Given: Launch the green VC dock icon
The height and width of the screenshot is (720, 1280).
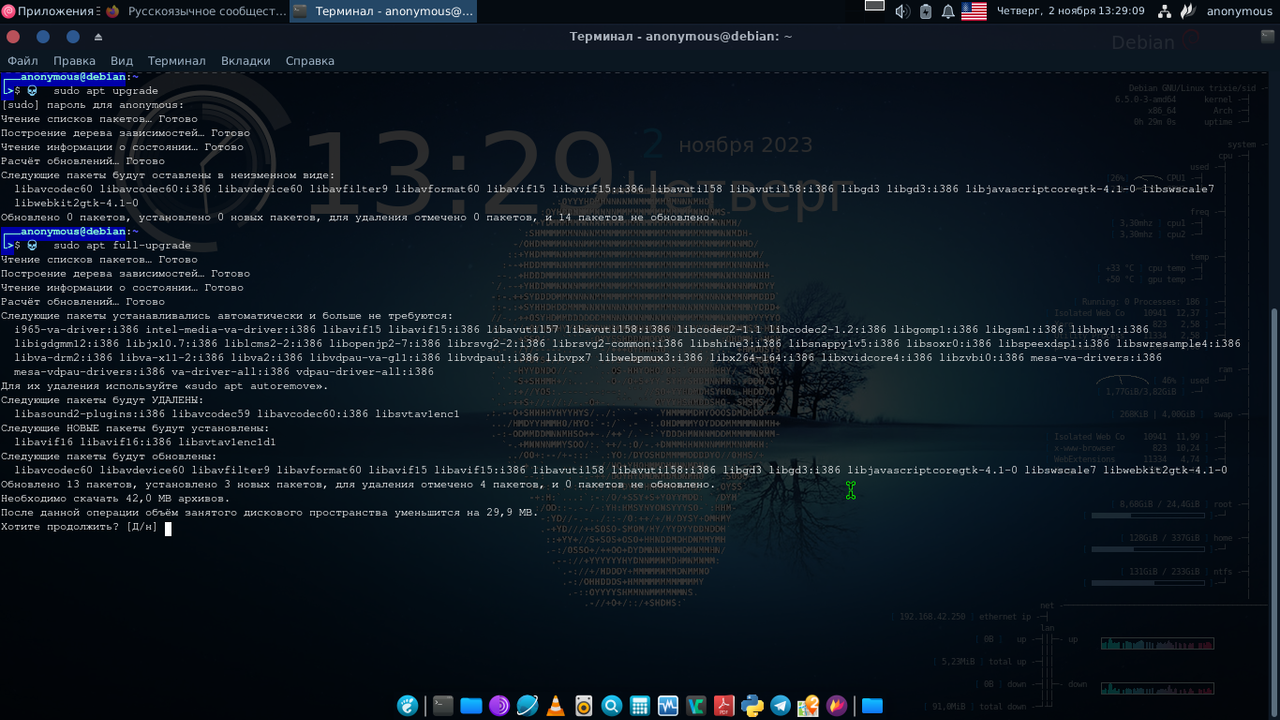Looking at the screenshot, I should [696, 705].
